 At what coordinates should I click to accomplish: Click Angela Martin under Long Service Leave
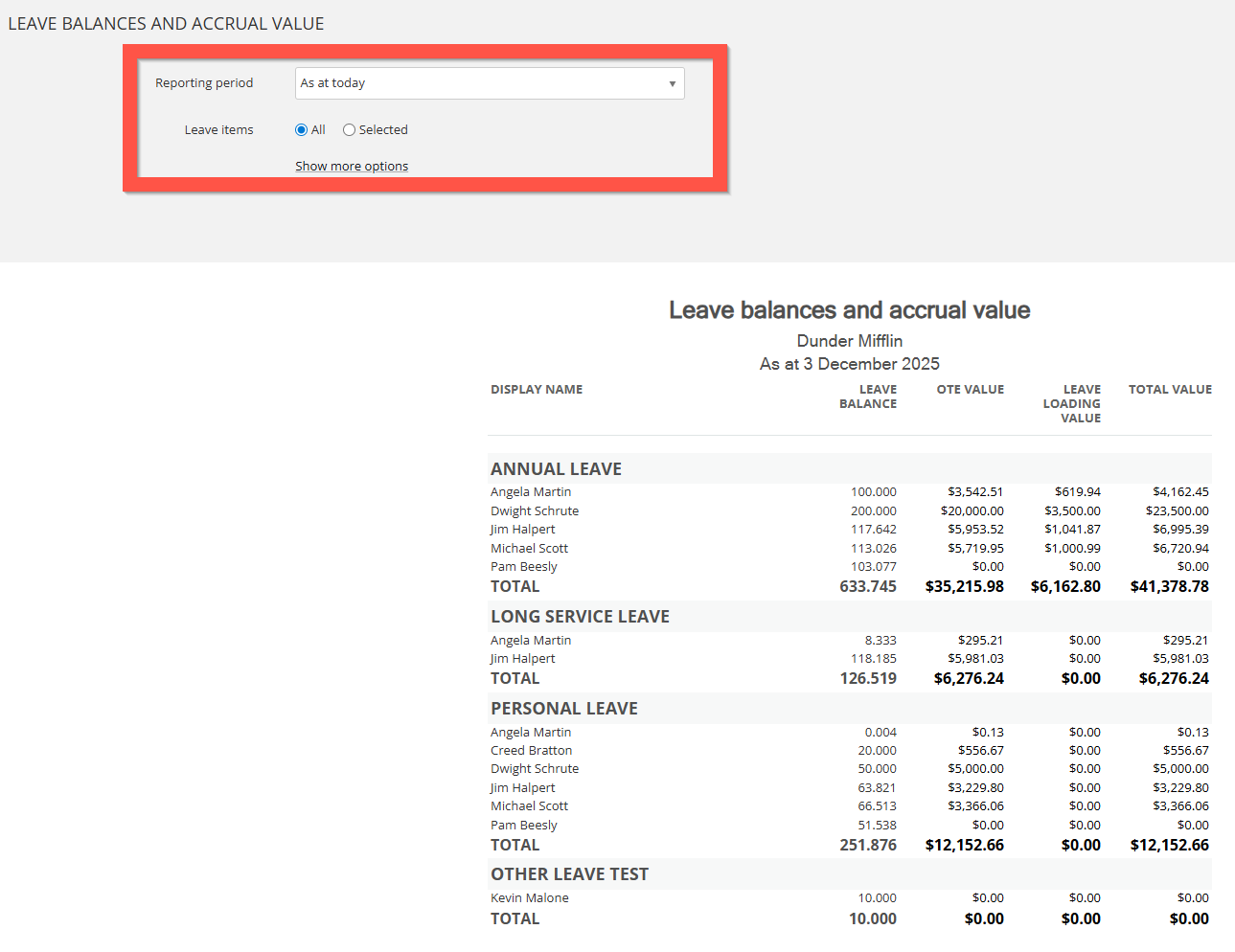(531, 641)
